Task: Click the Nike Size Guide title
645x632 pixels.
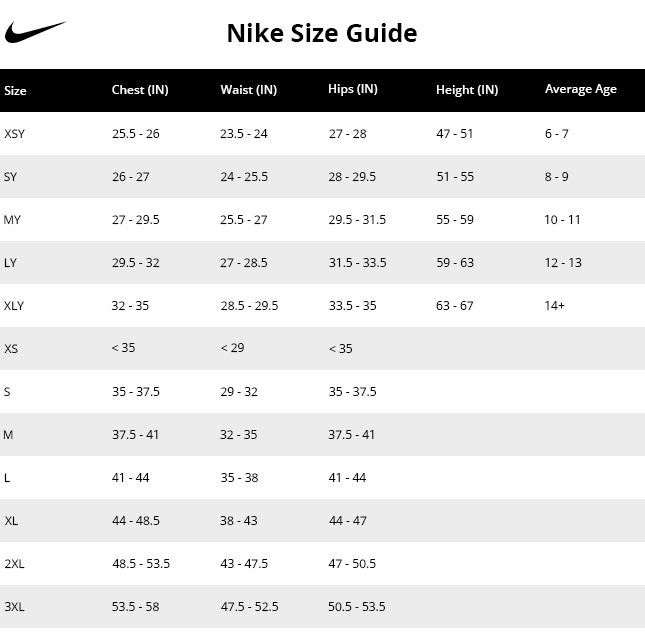Action: pyautogui.click(x=322, y=33)
